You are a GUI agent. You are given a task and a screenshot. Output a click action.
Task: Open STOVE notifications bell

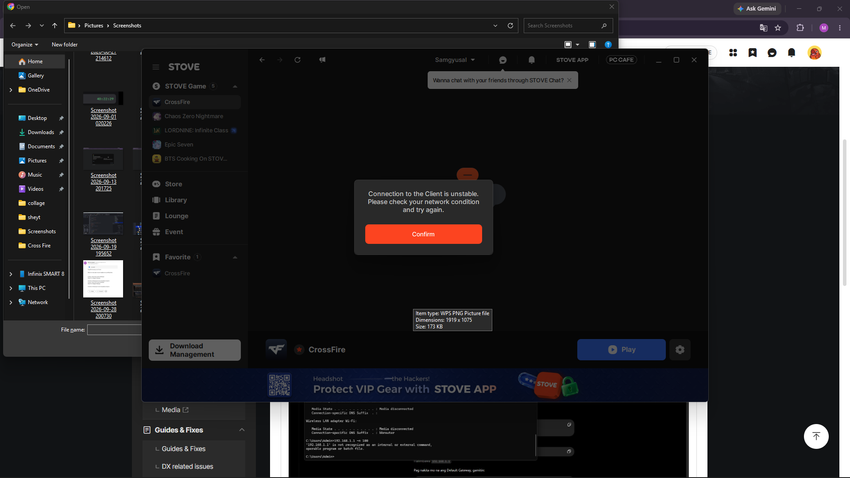531,60
